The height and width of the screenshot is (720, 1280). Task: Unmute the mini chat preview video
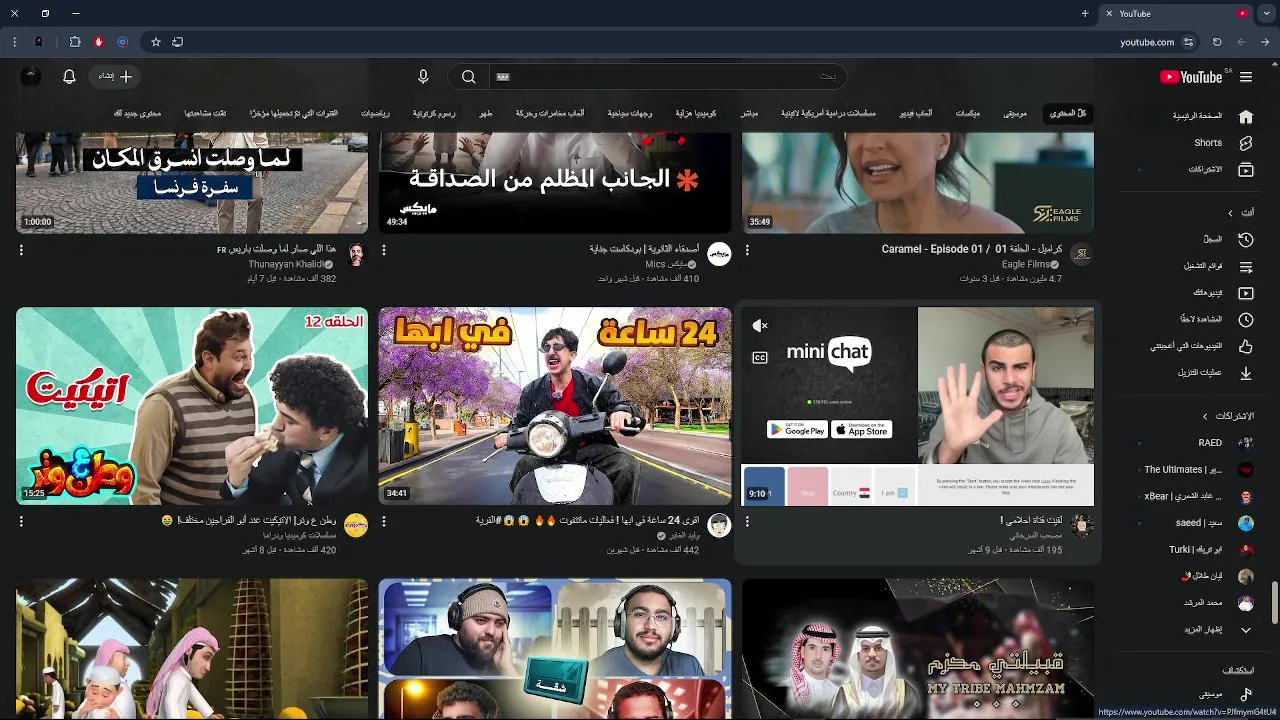pos(760,326)
